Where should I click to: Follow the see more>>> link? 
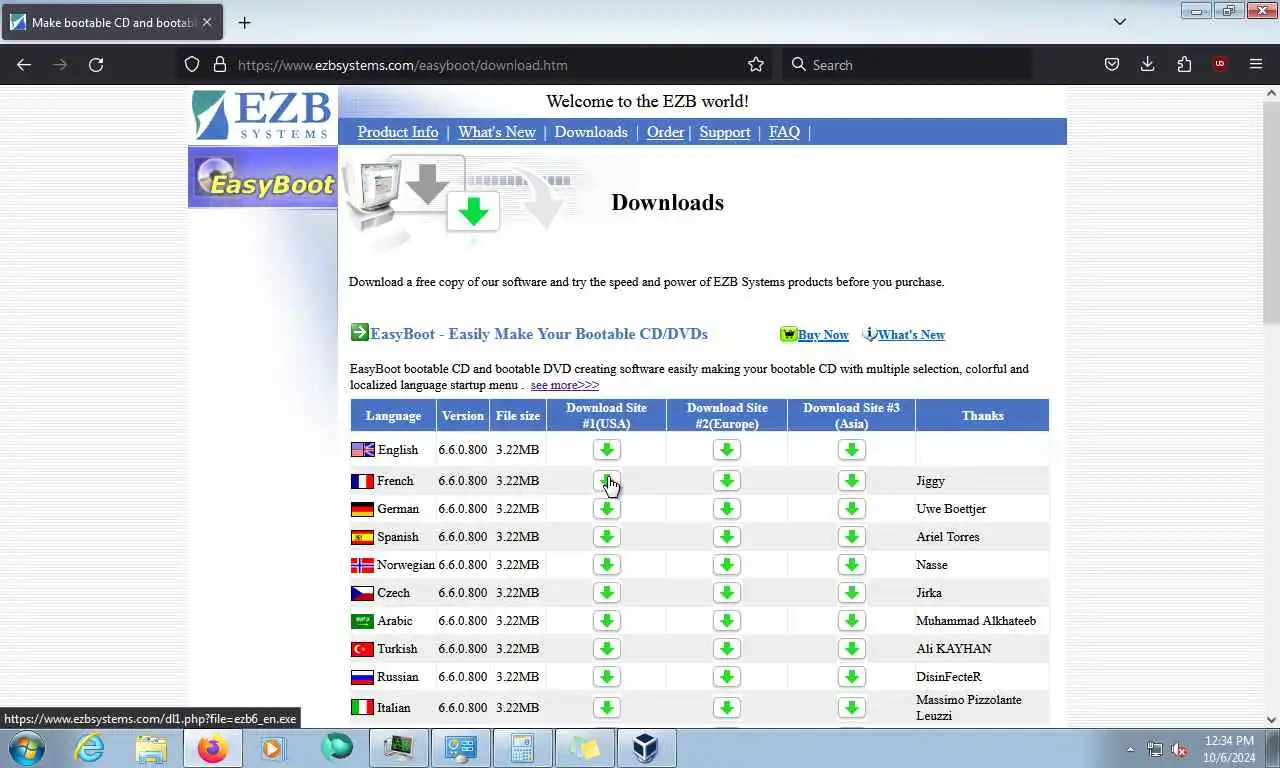565,385
